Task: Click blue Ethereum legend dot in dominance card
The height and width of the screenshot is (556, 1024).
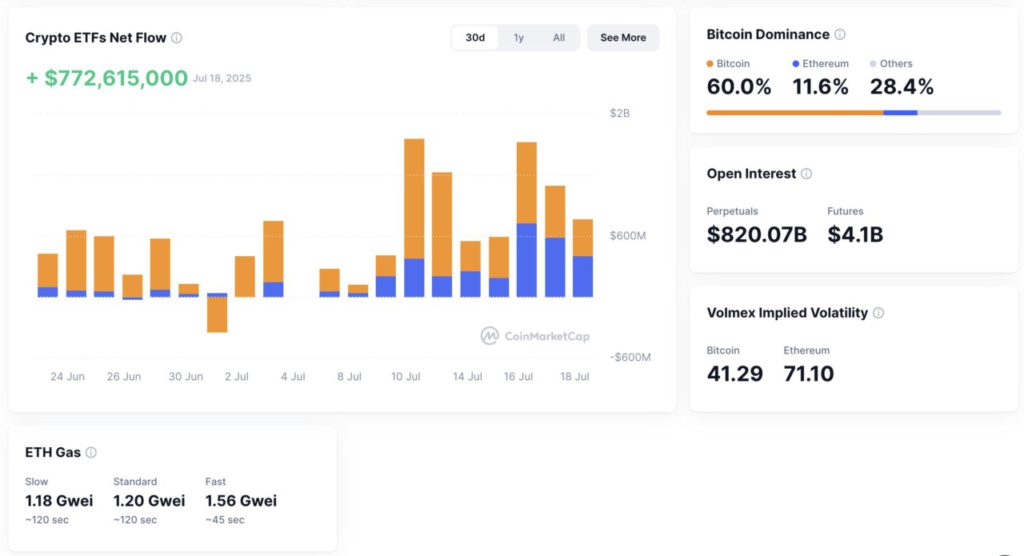Action: pyautogui.click(x=796, y=64)
